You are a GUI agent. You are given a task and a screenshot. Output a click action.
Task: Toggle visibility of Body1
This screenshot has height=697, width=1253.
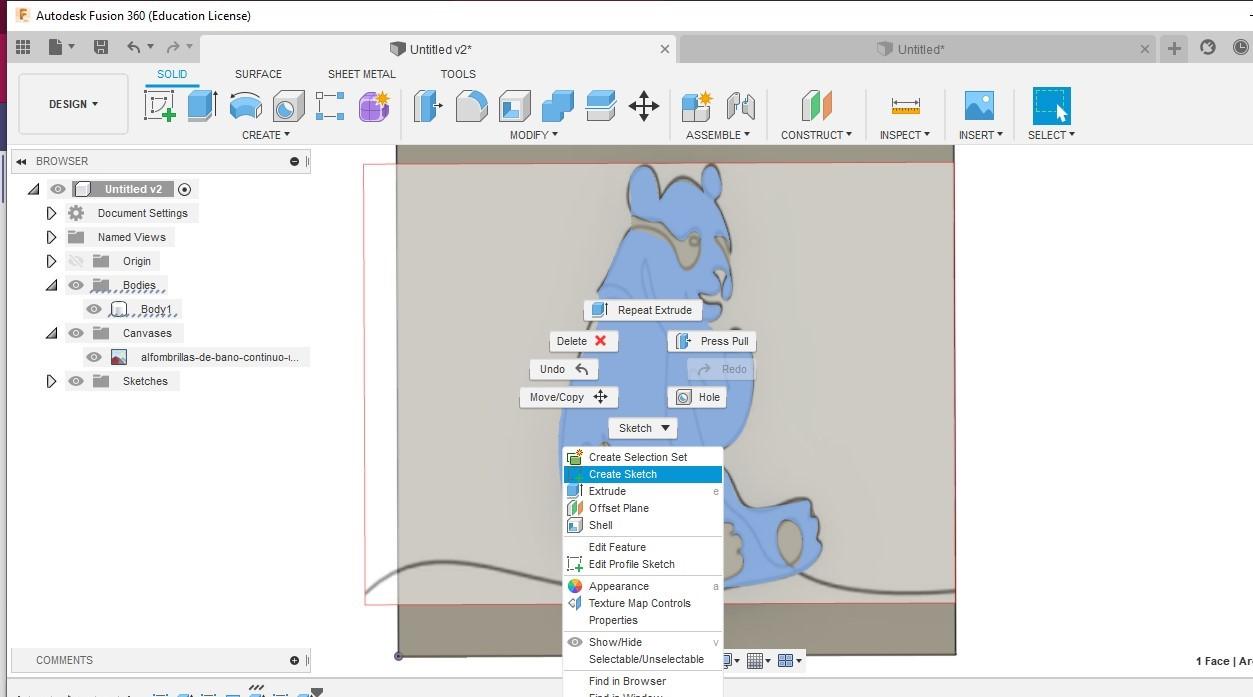click(x=94, y=309)
